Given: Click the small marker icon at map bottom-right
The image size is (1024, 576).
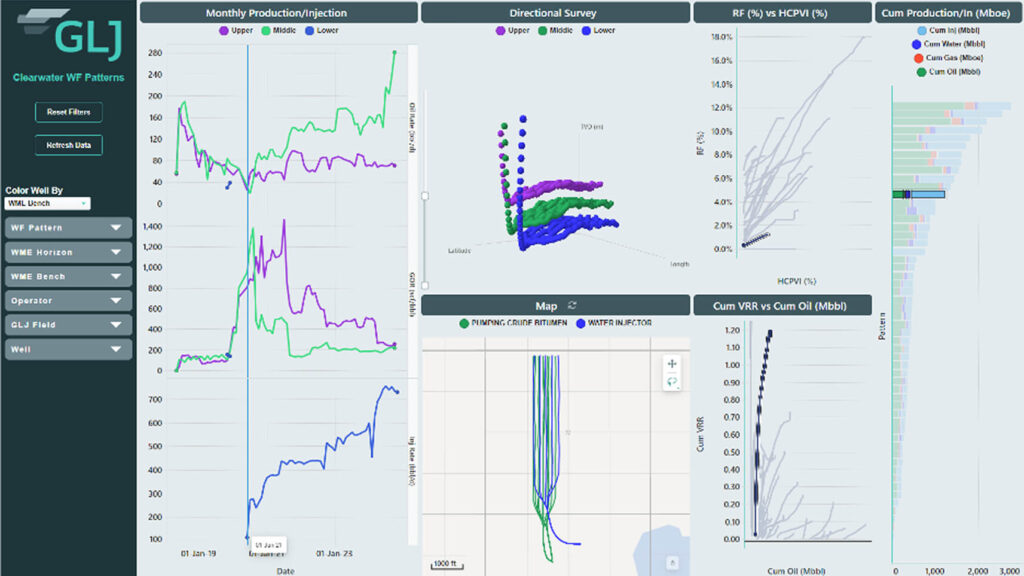Looking at the screenshot, I should (x=672, y=562).
